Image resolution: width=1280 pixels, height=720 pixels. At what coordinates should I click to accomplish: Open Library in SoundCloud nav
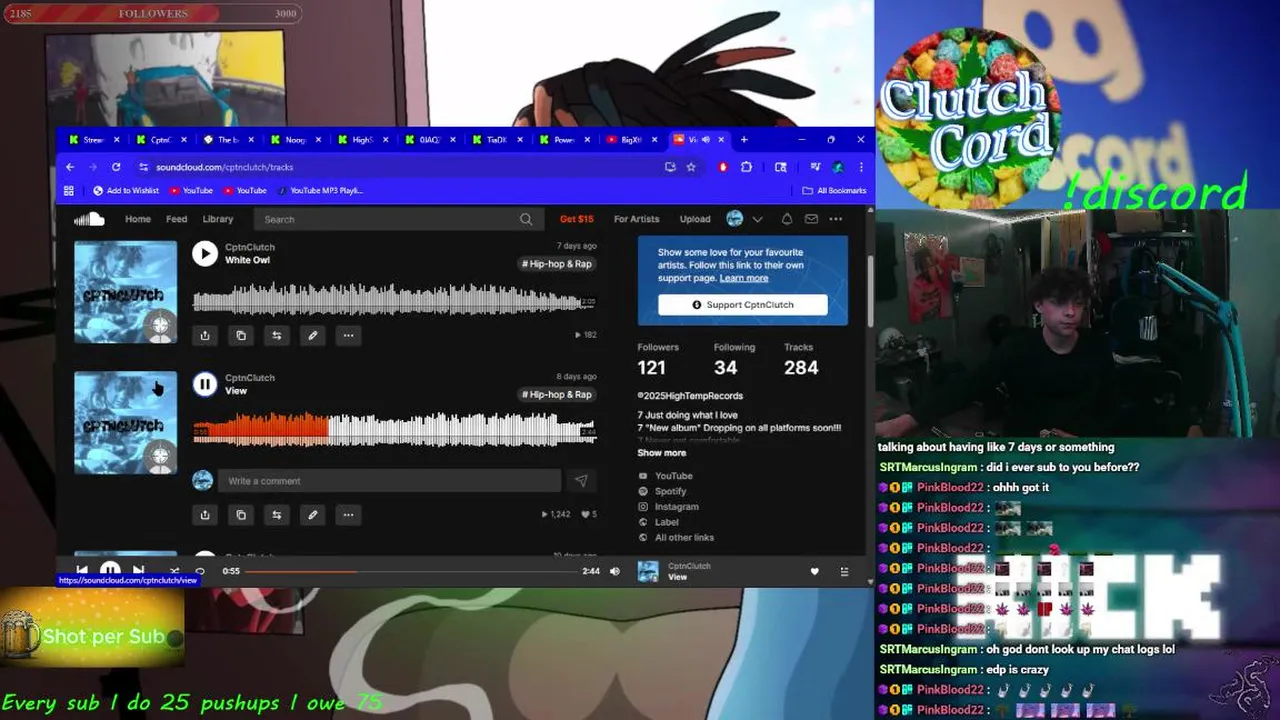click(x=218, y=219)
